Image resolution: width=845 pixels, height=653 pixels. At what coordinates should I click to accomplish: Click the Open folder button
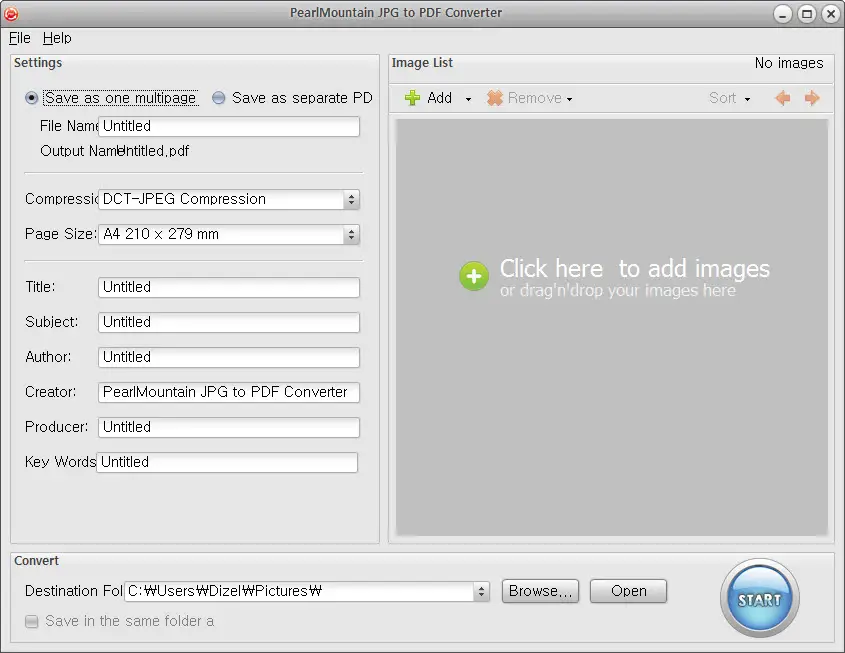[628, 591]
